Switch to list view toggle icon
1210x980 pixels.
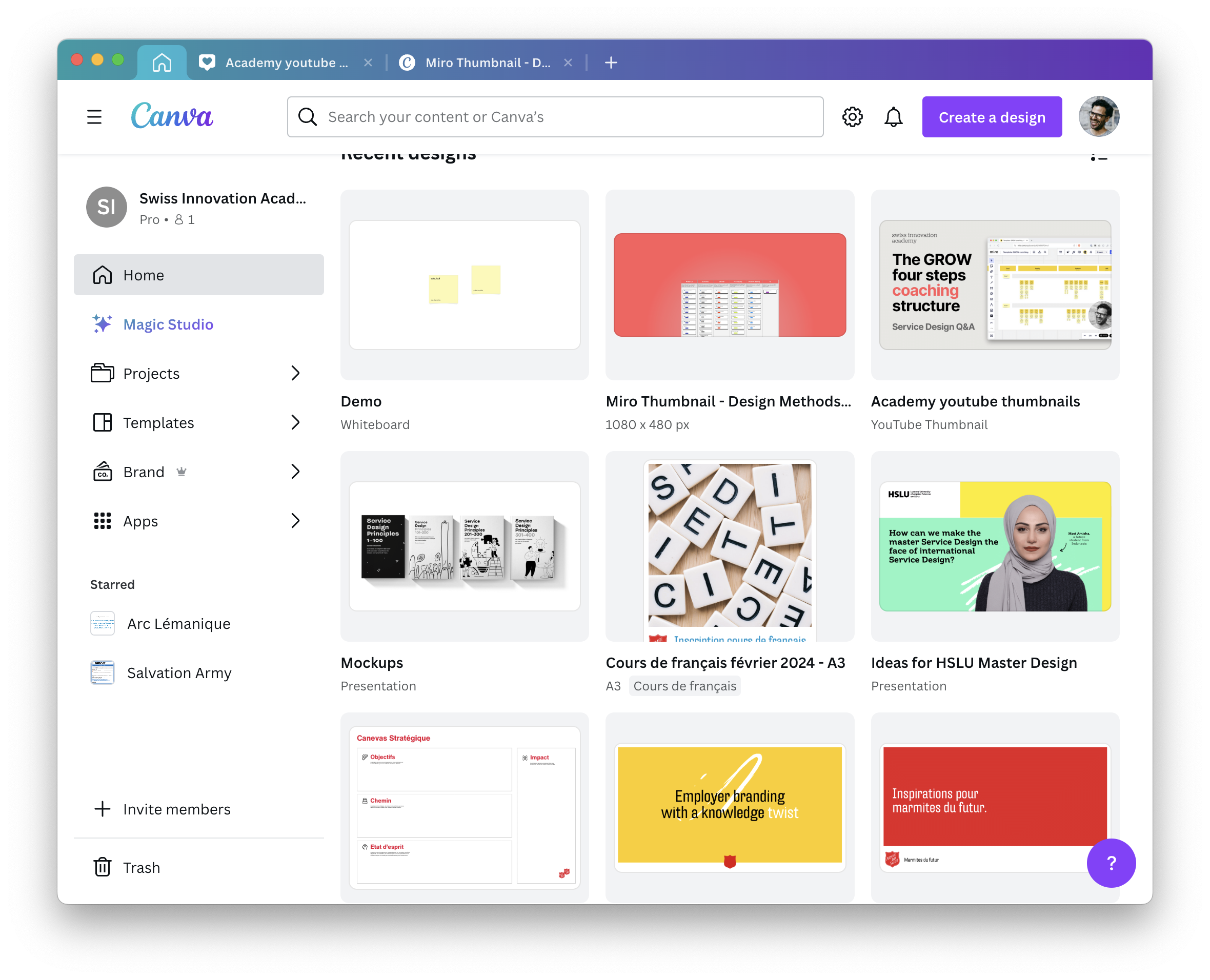[x=1098, y=157]
